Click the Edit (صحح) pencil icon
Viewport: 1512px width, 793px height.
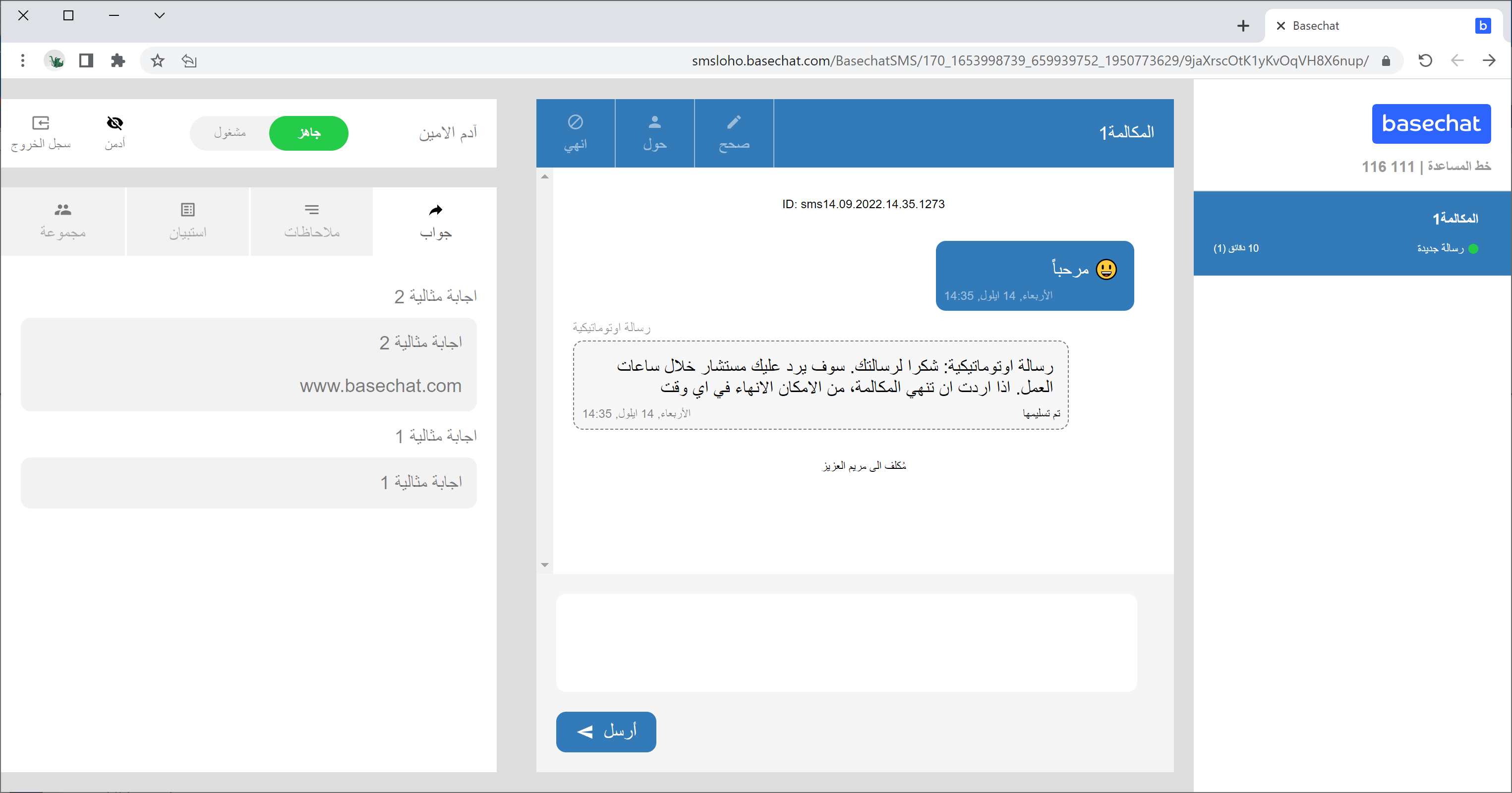tap(734, 122)
